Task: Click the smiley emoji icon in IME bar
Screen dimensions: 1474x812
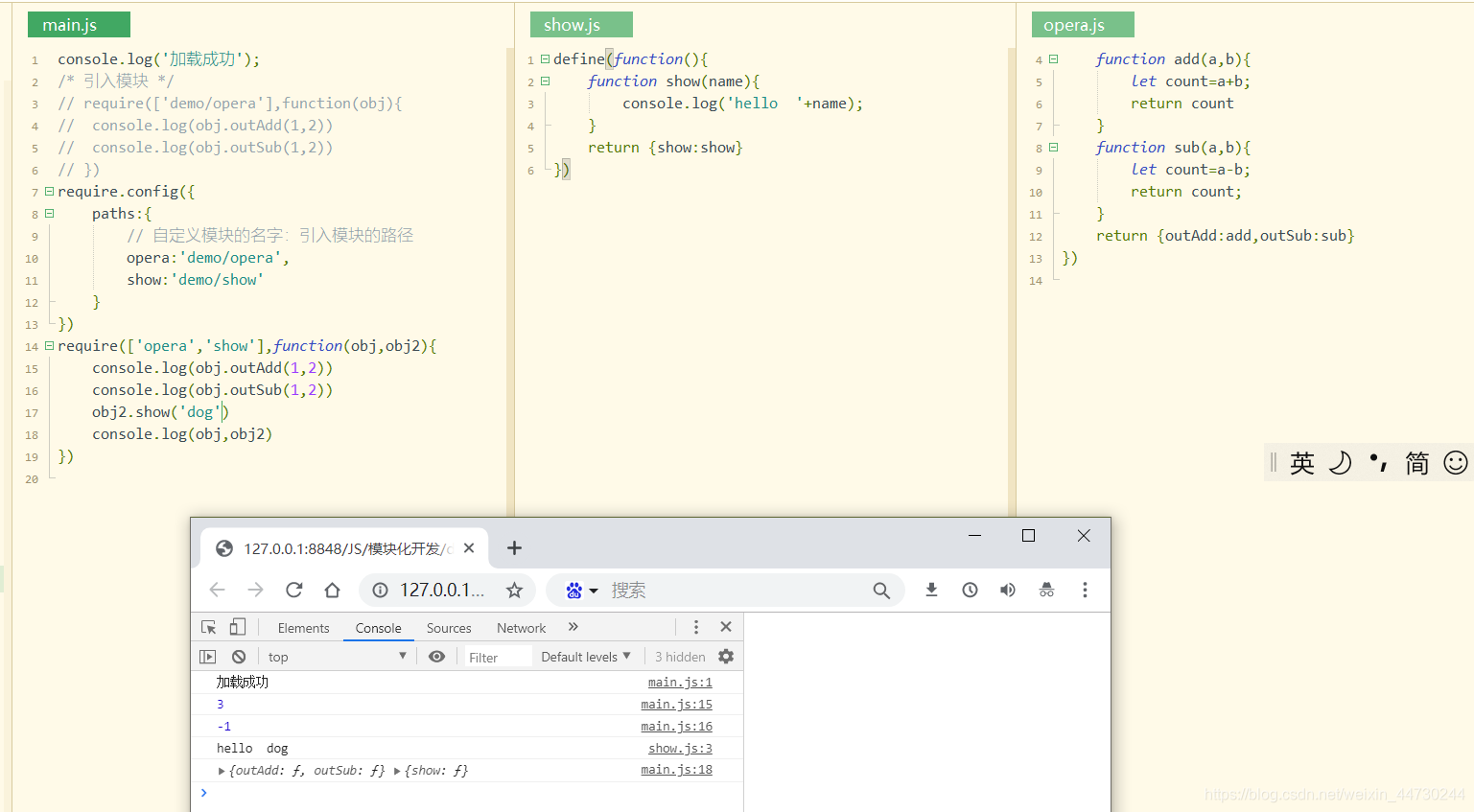Action: click(x=1456, y=463)
